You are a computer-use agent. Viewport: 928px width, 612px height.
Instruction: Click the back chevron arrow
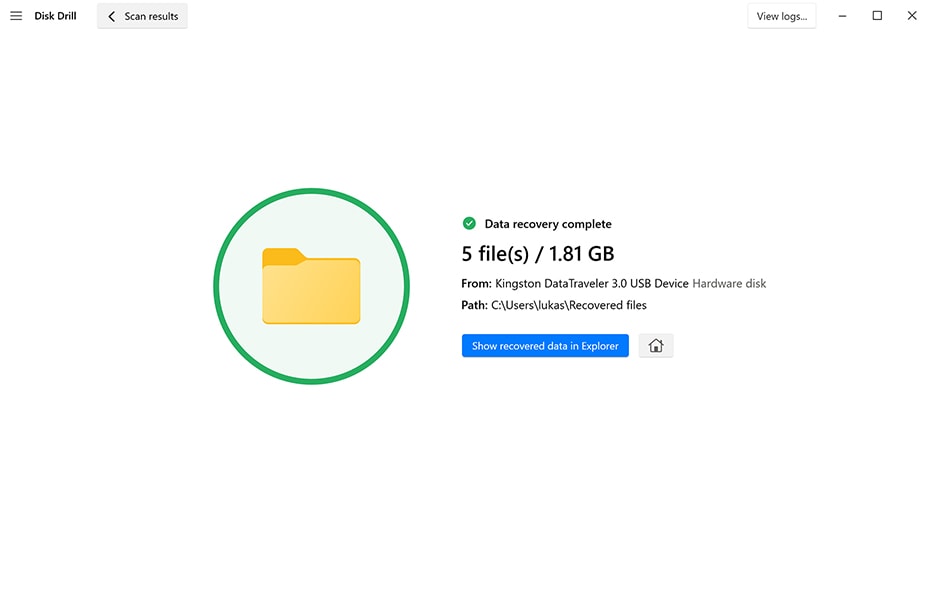pos(111,16)
